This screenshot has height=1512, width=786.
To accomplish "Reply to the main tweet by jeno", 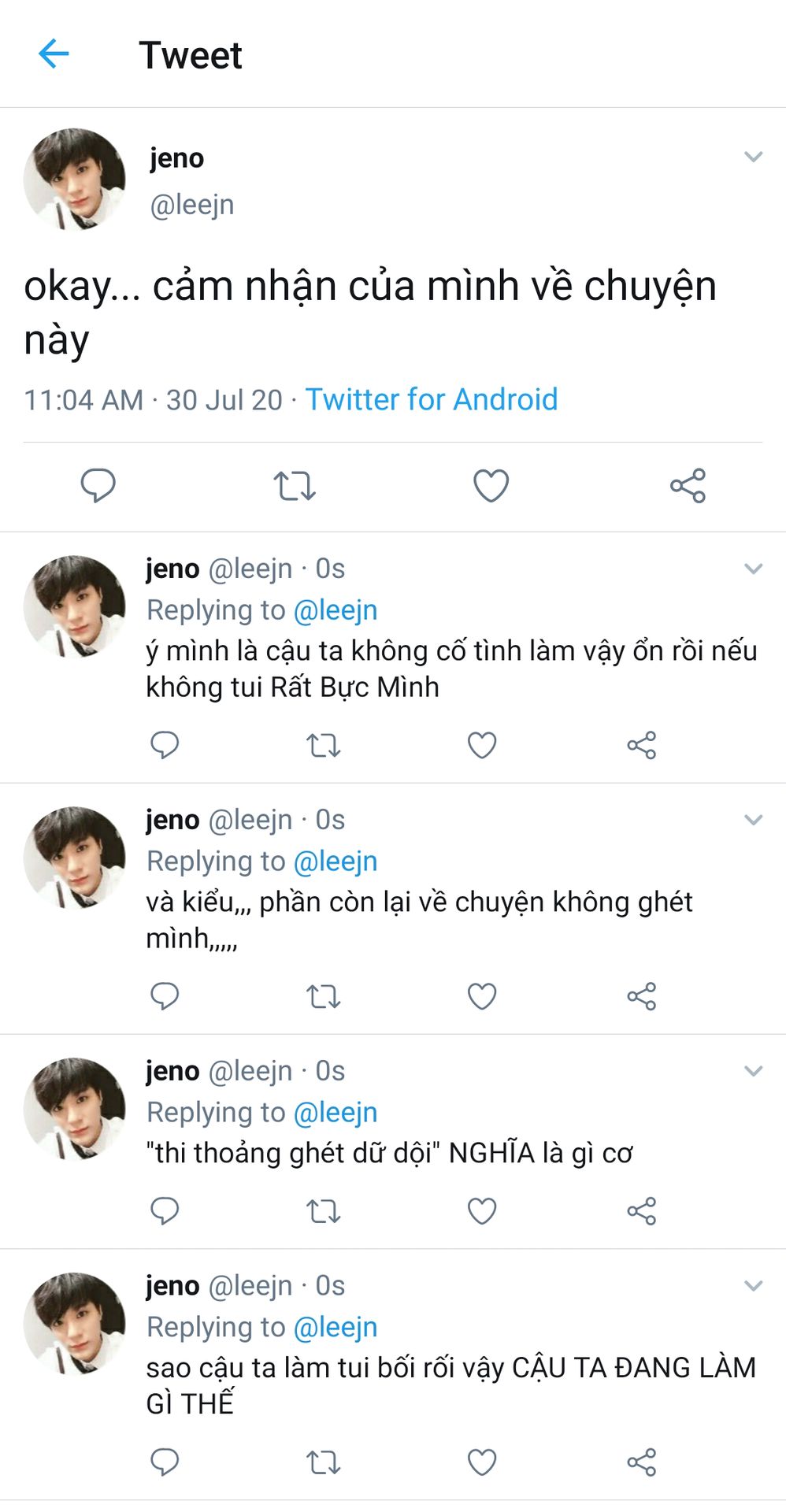I will tap(98, 485).
